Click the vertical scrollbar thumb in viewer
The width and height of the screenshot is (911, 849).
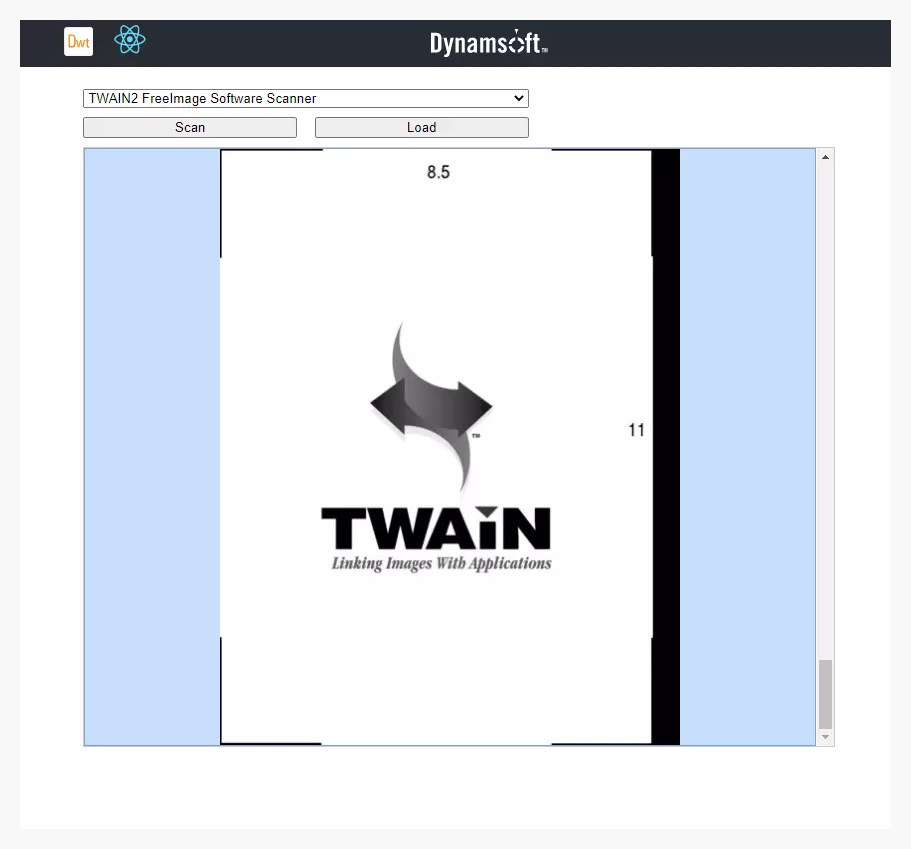[825, 694]
